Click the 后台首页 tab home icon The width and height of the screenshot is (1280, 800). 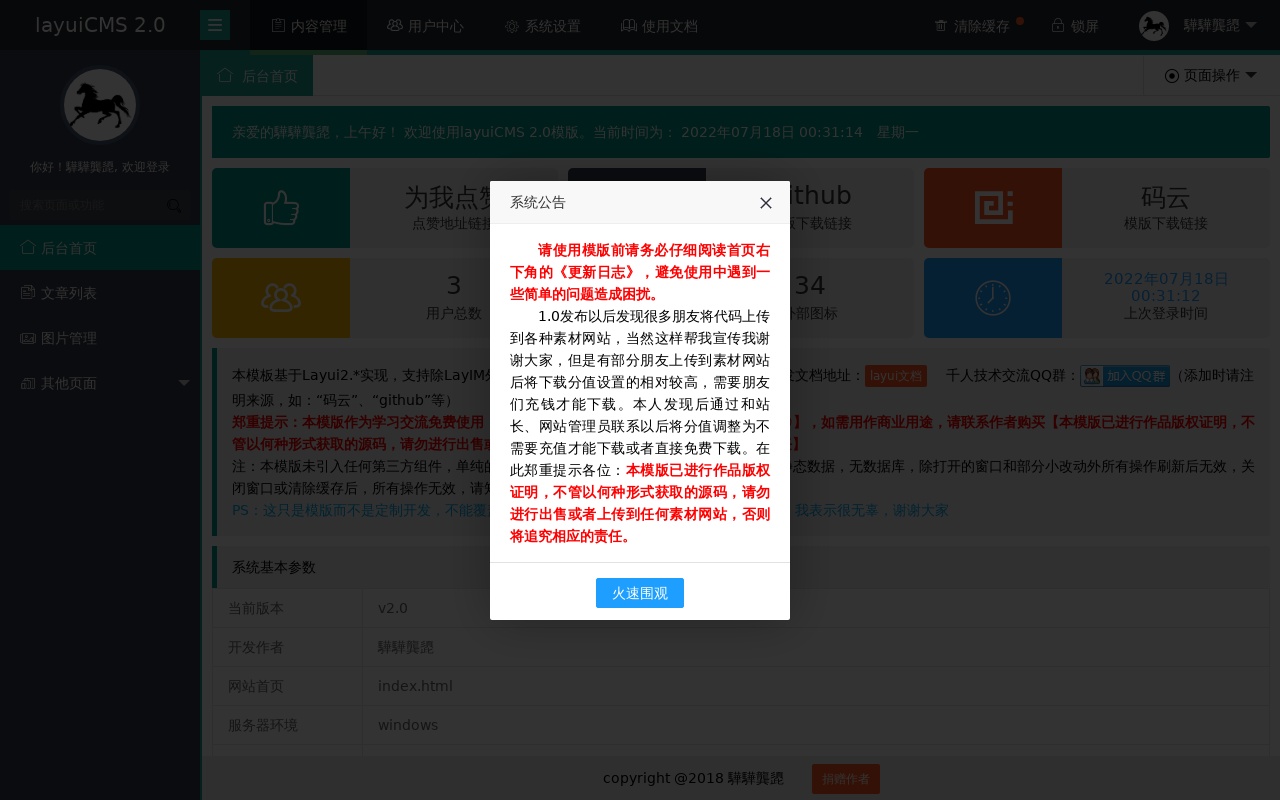pos(225,75)
